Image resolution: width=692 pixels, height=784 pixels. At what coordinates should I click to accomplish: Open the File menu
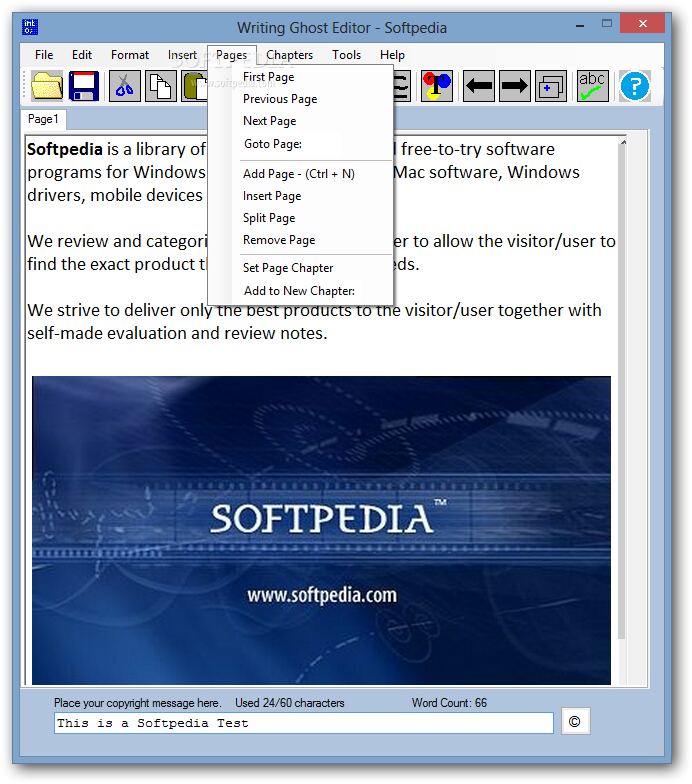point(44,55)
